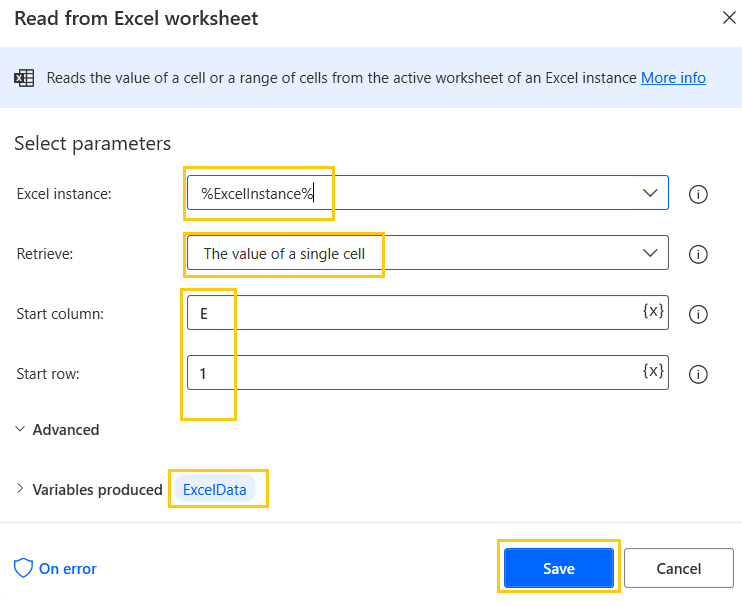This screenshot has width=742, height=606.
Task: Click the On error shield icon
Action: [x=23, y=568]
